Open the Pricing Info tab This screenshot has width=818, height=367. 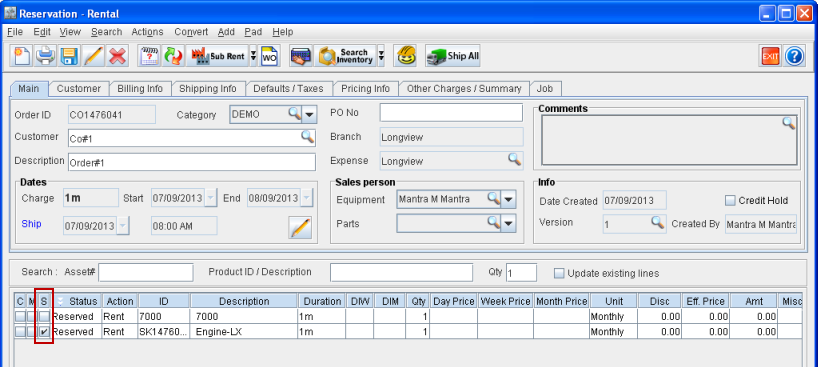point(365,89)
